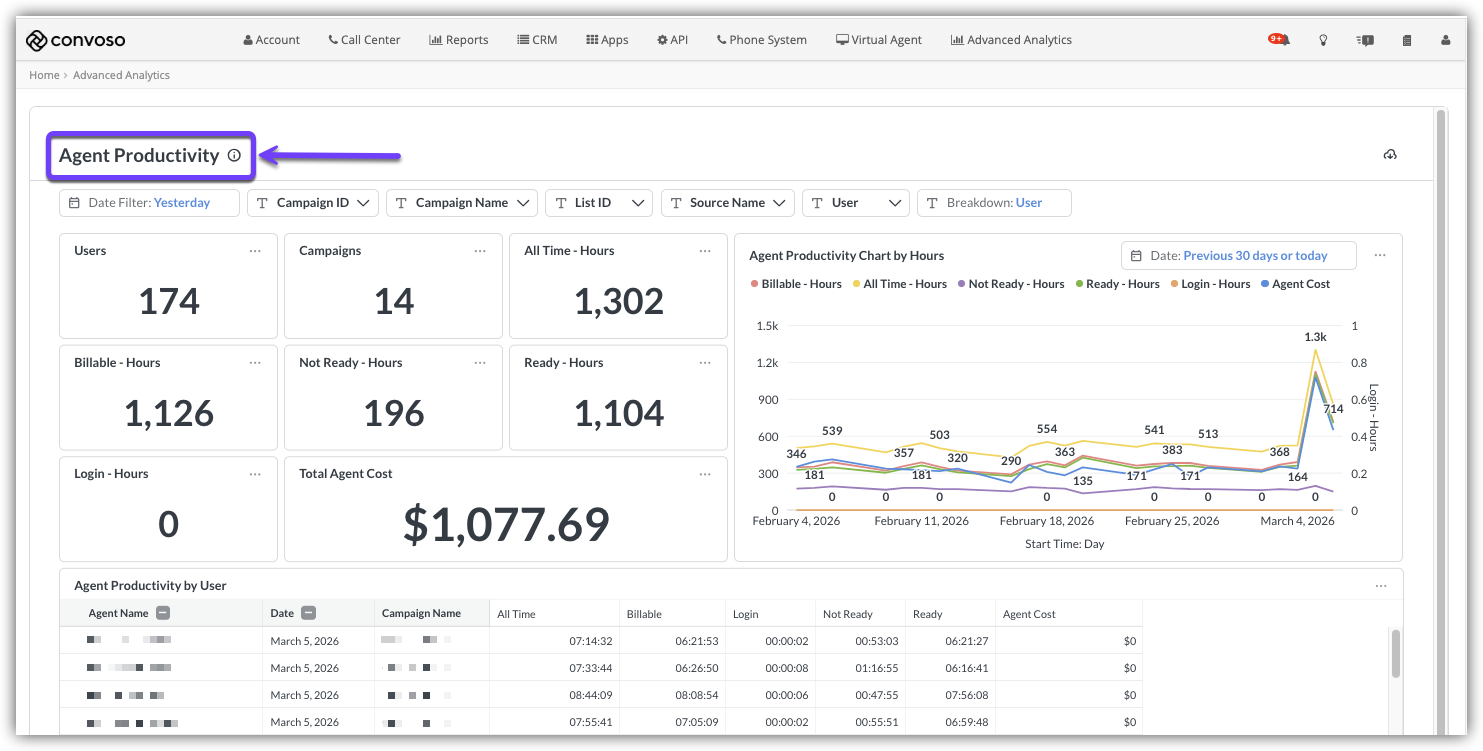Open the user profile icon
Image resolution: width=1483 pixels, height=751 pixels.
1445,40
